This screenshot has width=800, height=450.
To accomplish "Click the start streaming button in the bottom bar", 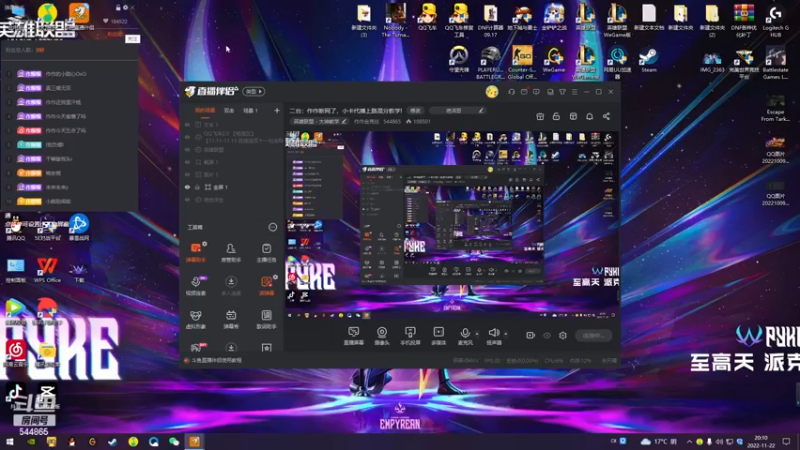I will tap(593, 335).
